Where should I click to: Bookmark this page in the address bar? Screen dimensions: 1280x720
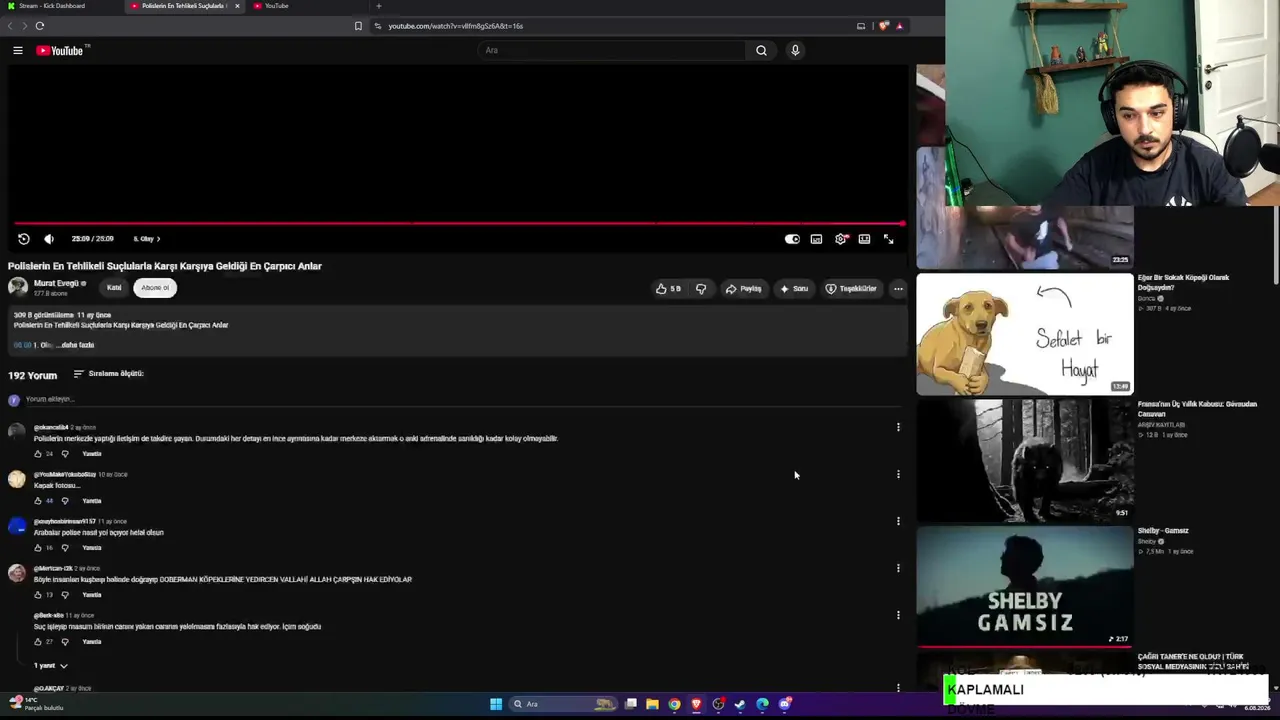pyautogui.click(x=358, y=26)
